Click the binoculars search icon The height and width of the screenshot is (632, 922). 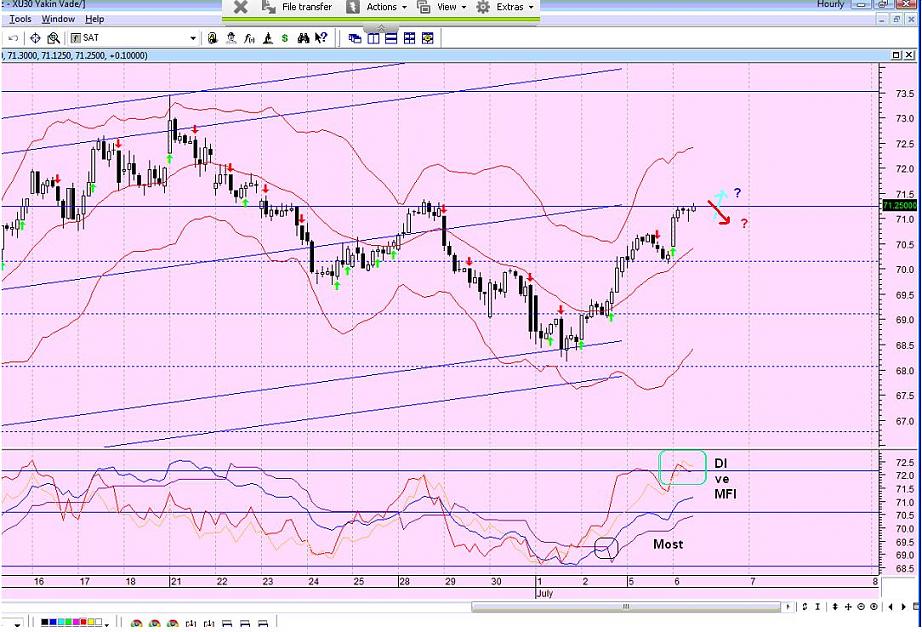coord(304,38)
